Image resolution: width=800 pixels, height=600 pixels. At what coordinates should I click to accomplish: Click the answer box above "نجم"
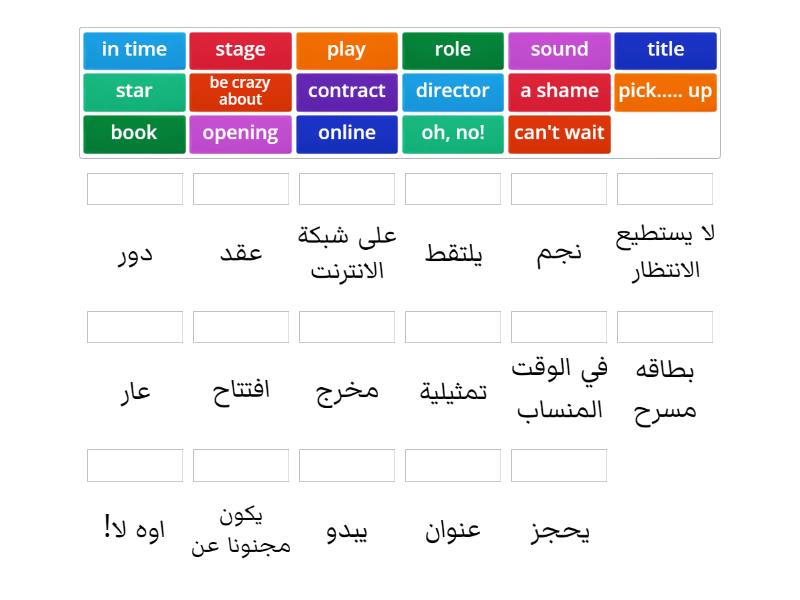click(x=559, y=189)
